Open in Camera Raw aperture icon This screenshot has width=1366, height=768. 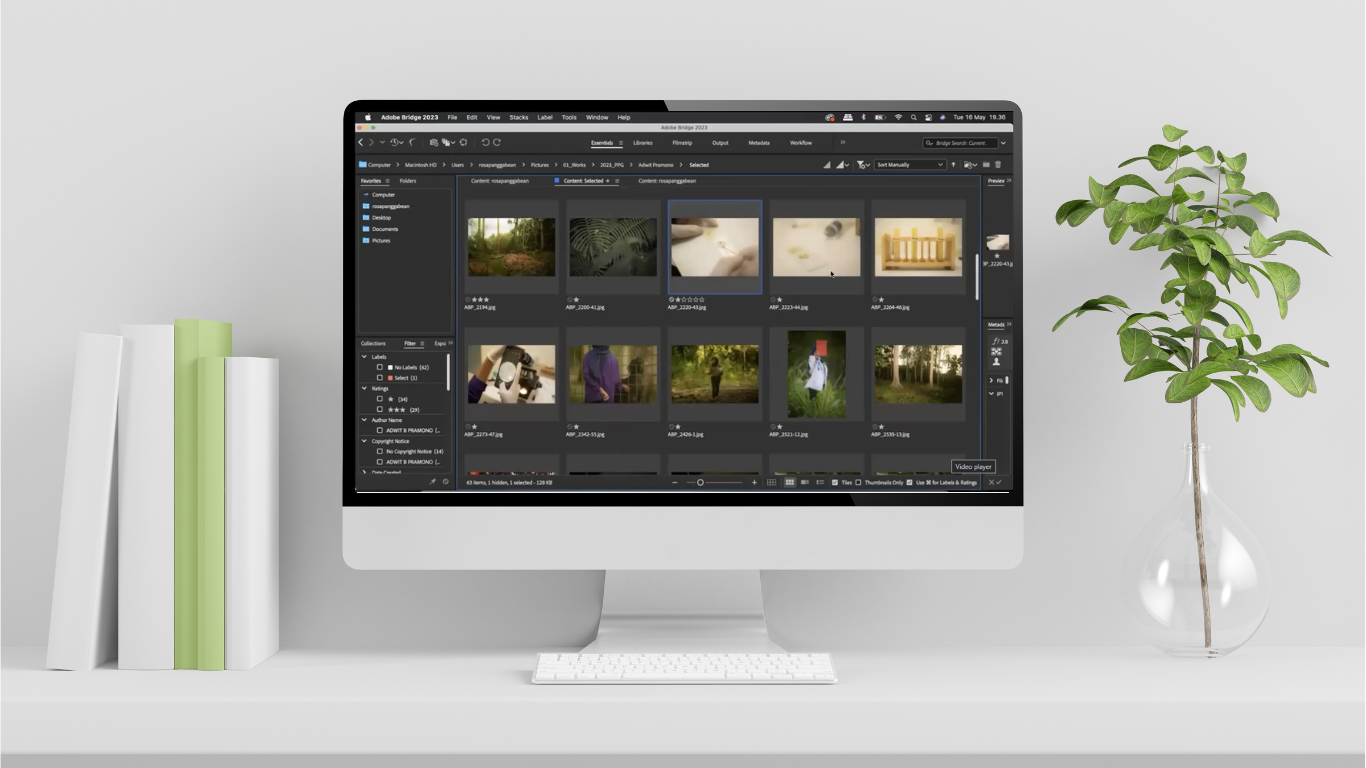[464, 143]
